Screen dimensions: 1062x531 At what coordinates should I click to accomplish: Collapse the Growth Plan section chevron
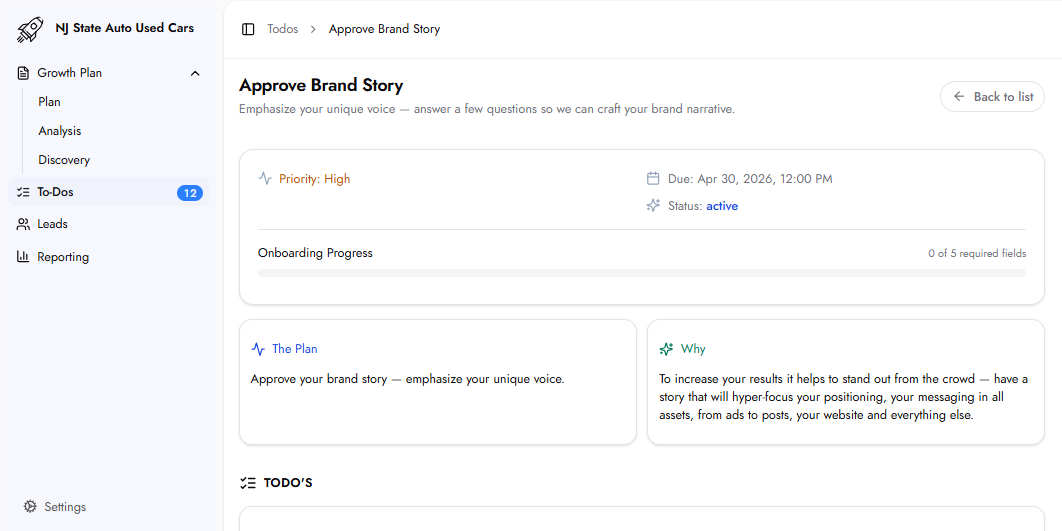pyautogui.click(x=195, y=73)
